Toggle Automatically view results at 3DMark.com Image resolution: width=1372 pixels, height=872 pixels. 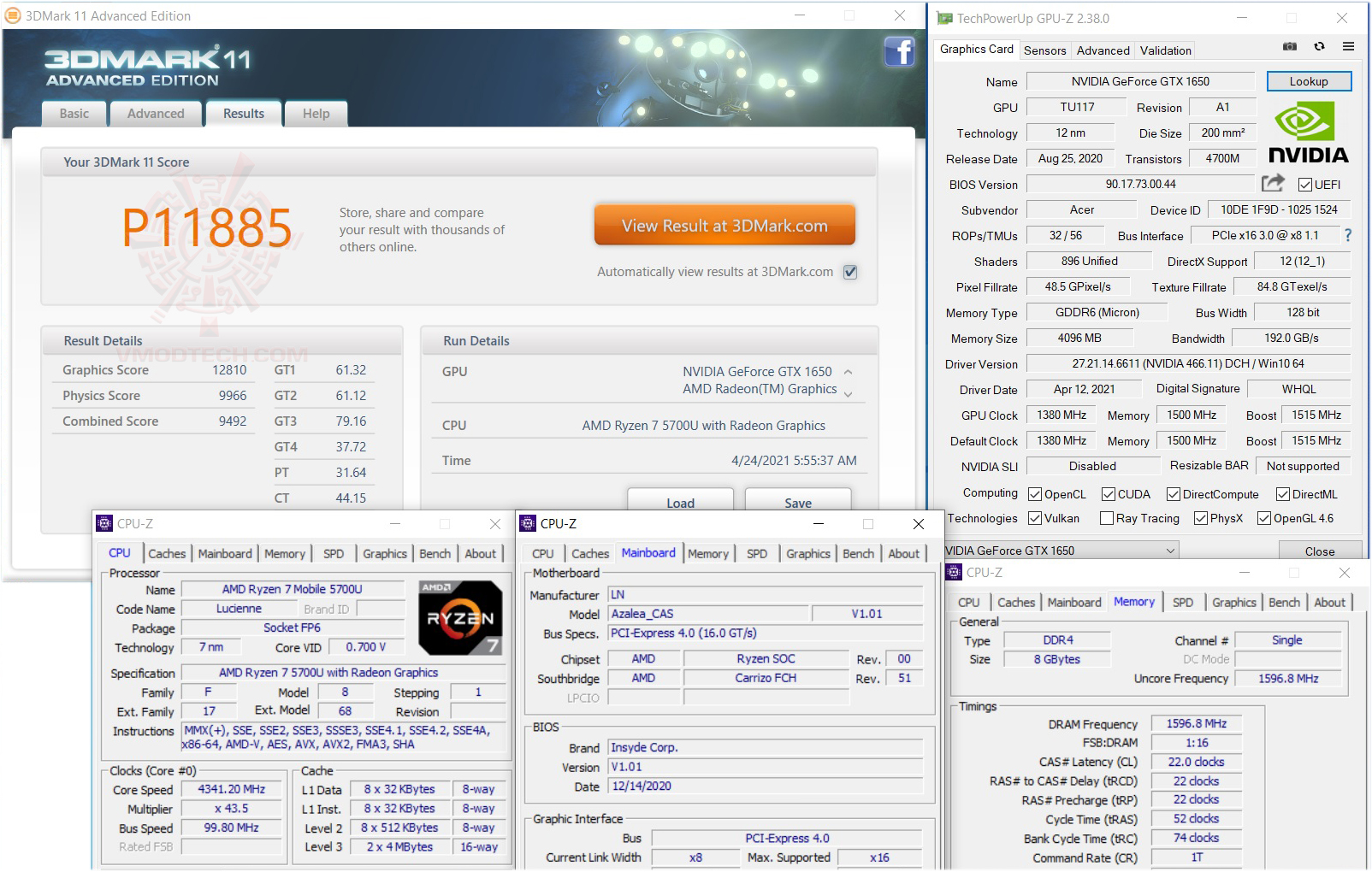click(x=850, y=272)
